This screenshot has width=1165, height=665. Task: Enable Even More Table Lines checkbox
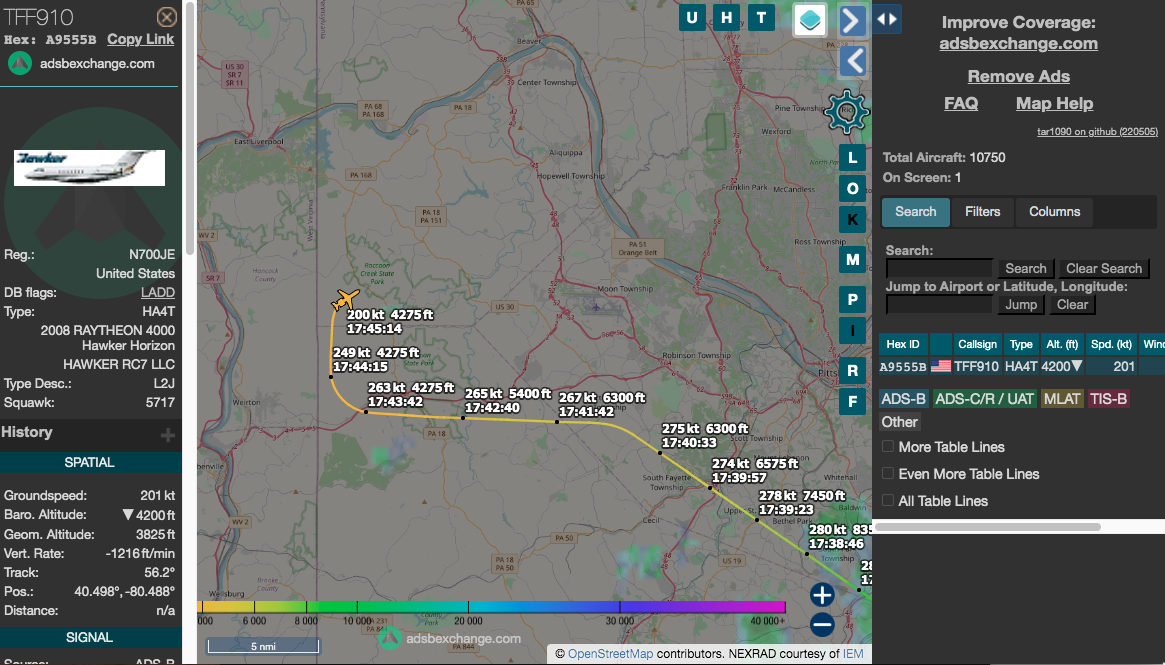[887, 473]
